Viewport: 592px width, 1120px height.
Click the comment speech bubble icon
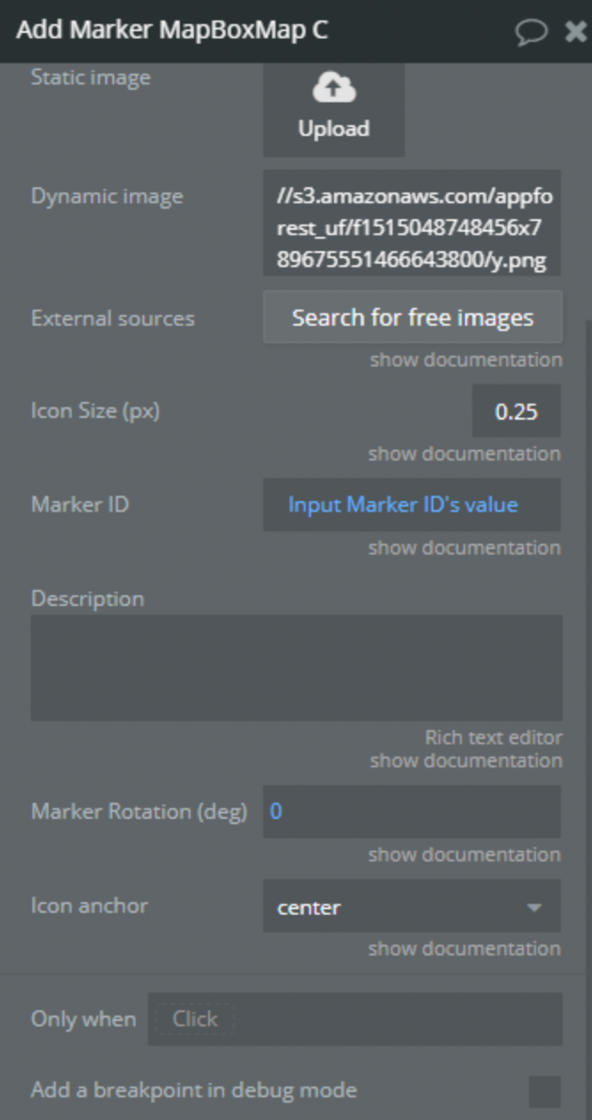coord(531,31)
